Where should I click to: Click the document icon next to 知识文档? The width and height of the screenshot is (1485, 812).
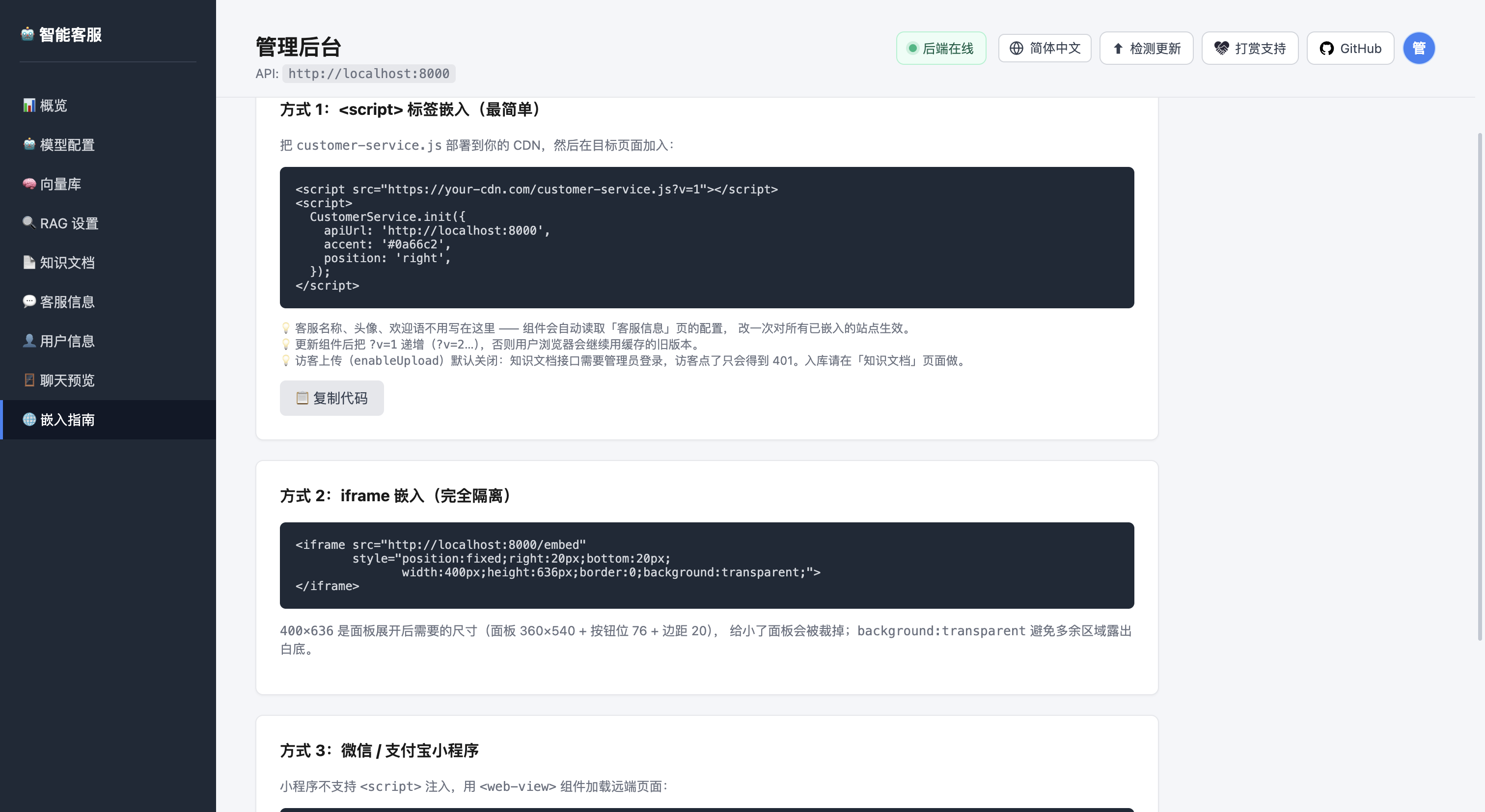click(x=29, y=262)
